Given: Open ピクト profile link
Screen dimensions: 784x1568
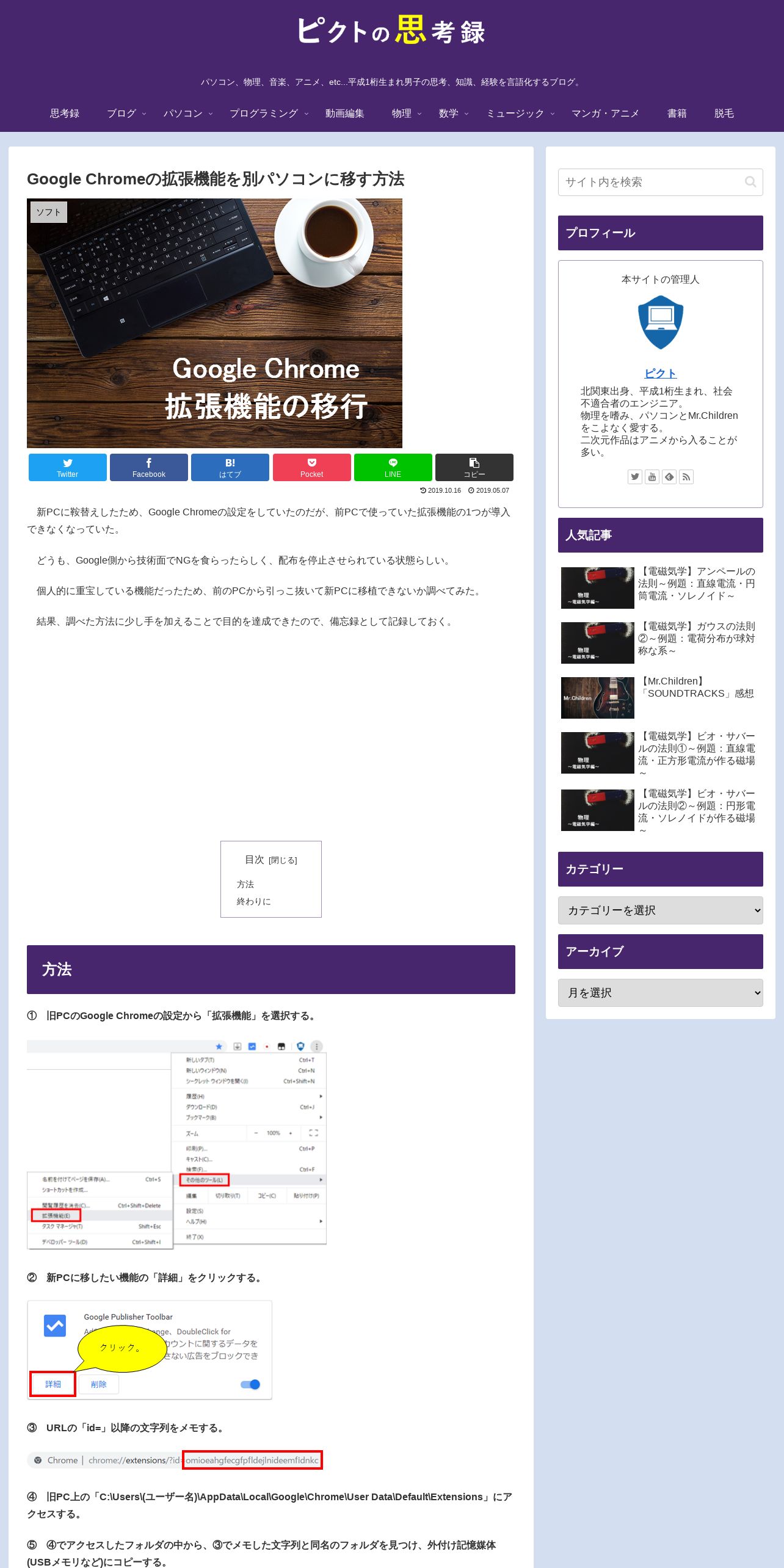Looking at the screenshot, I should 661,373.
